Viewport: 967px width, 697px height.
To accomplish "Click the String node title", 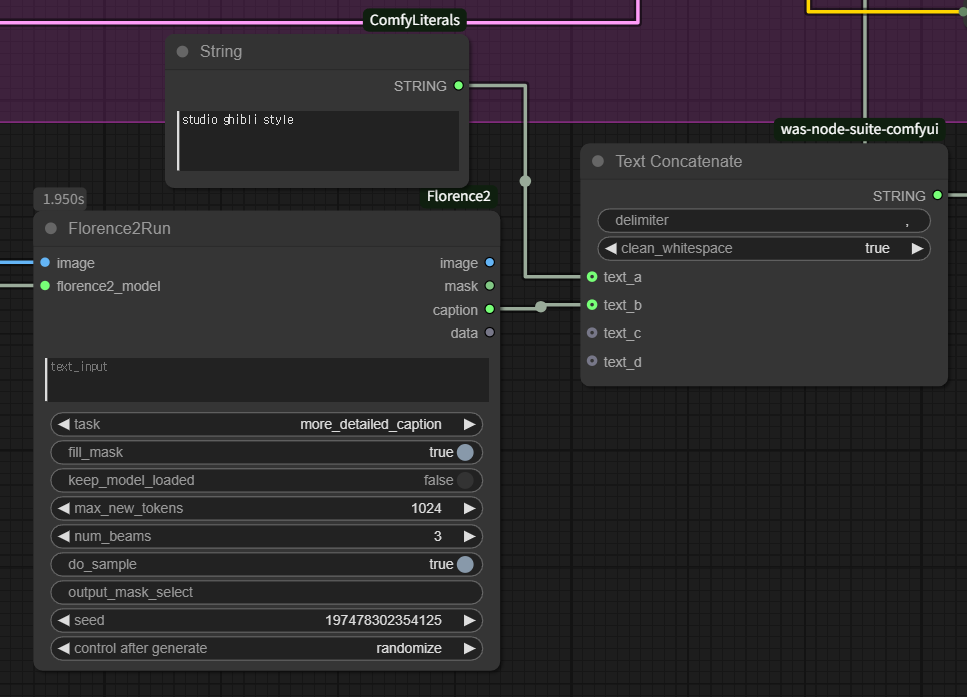I will point(221,52).
